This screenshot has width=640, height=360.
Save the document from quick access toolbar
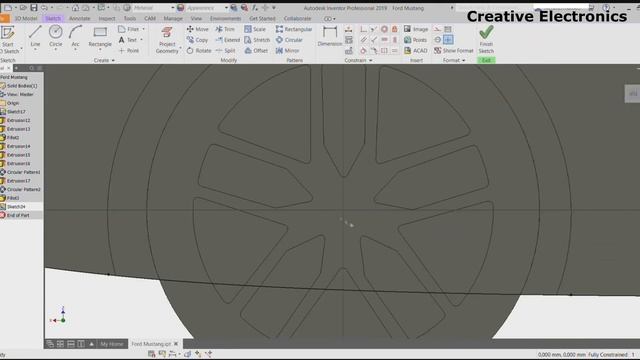point(34,8)
